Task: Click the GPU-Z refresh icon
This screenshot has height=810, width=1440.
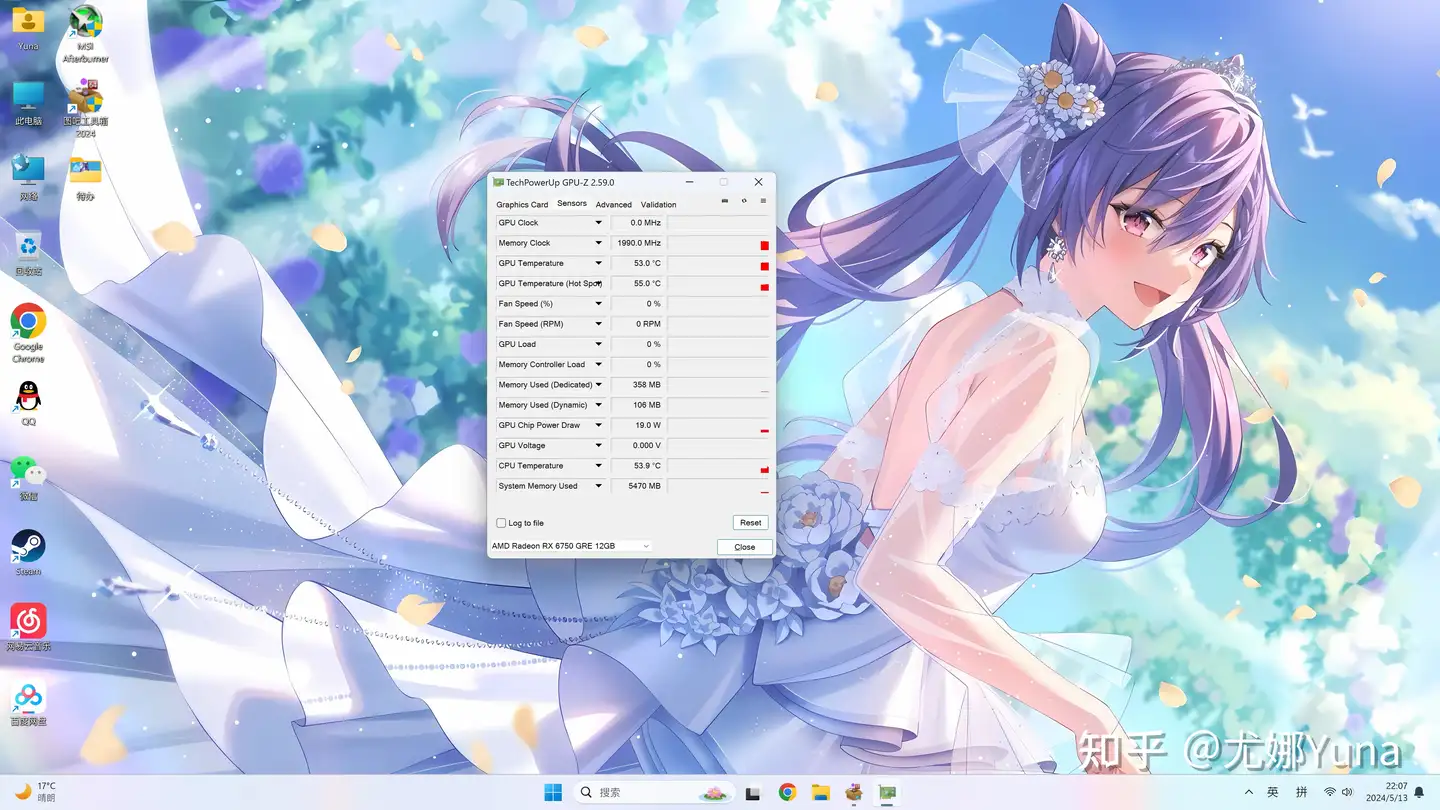Action: (x=744, y=201)
